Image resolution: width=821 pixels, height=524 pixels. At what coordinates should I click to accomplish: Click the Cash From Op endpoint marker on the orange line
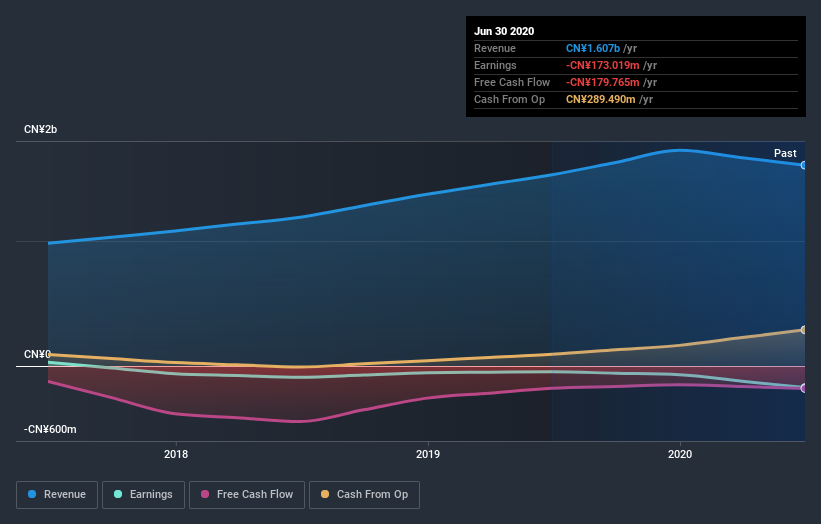point(804,330)
